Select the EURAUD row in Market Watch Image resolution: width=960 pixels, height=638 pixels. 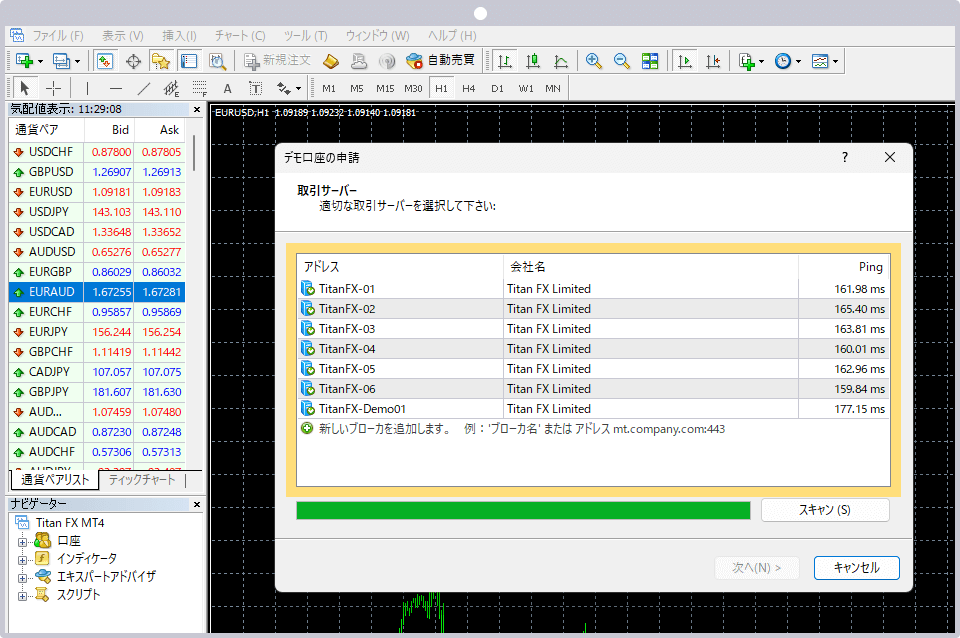click(97, 292)
